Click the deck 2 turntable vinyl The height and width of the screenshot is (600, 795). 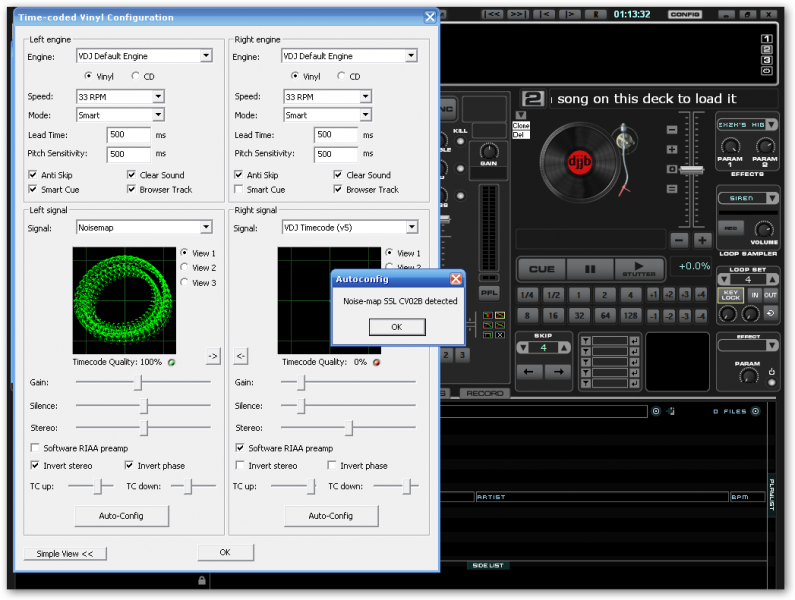[580, 162]
